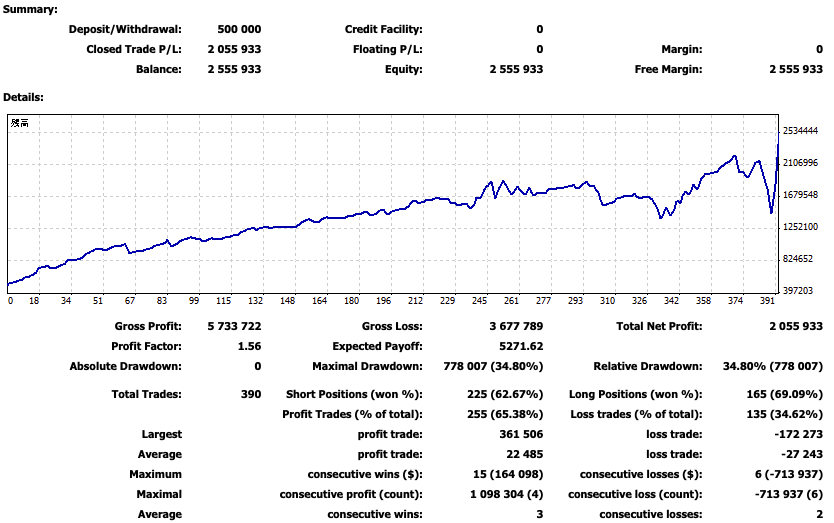Click the 2534444 y-axis label on chart
Screen dimensions: 834x523
pos(802,131)
